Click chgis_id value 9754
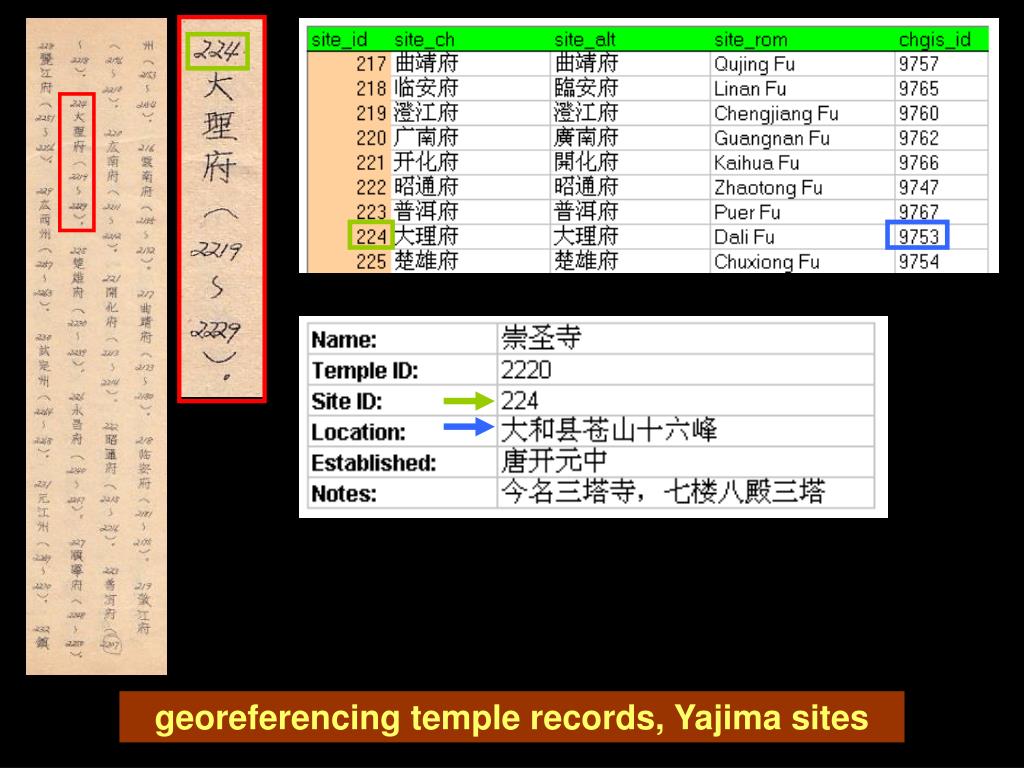1024x768 pixels. (918, 261)
